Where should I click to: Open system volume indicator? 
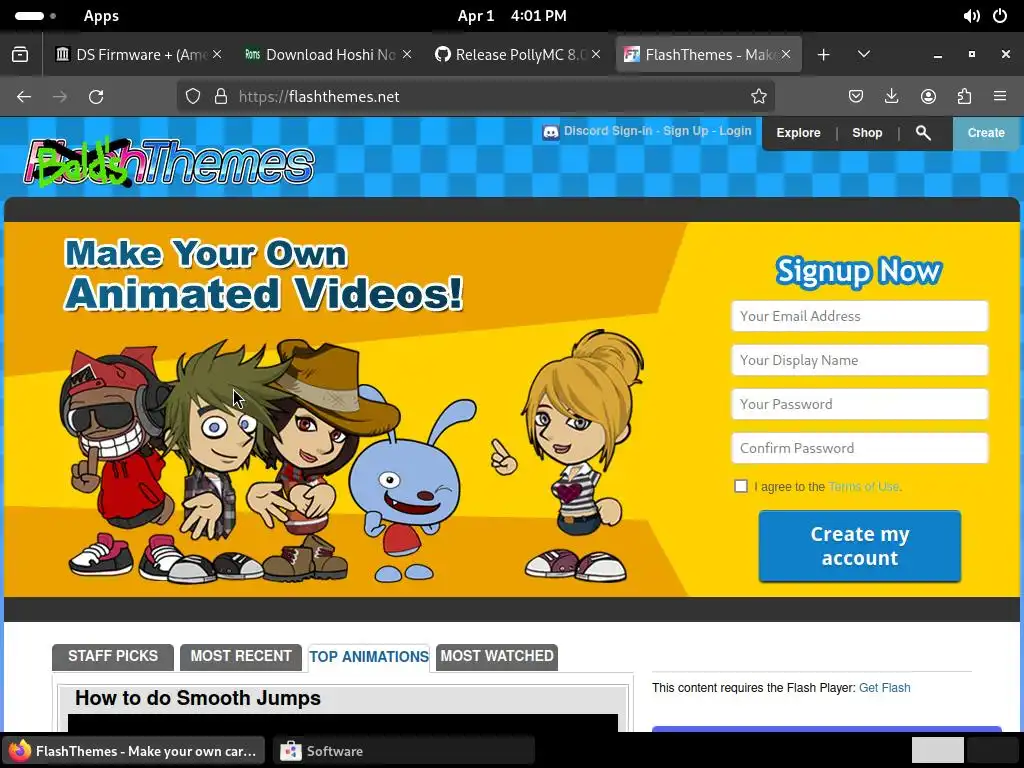click(x=971, y=16)
